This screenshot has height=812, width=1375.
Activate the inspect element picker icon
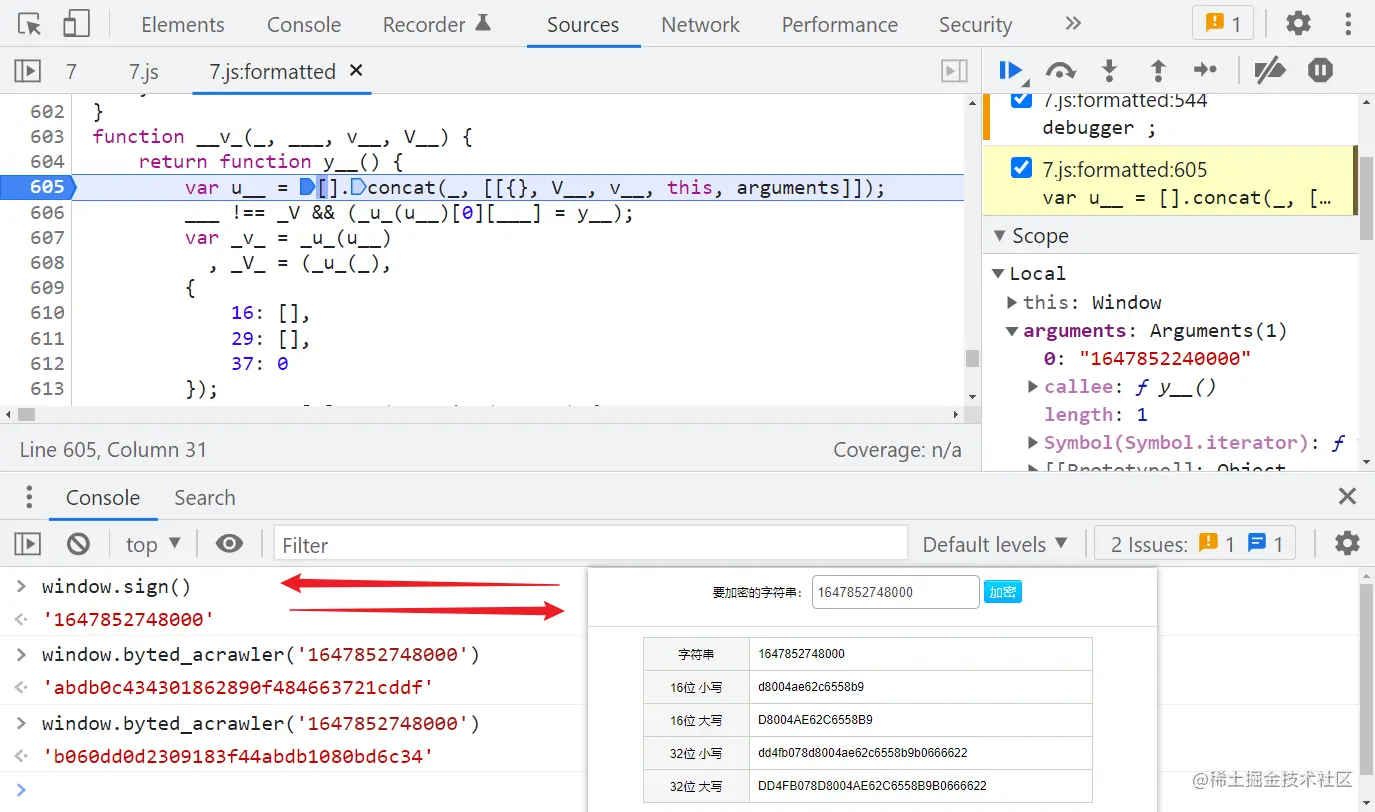pos(30,24)
